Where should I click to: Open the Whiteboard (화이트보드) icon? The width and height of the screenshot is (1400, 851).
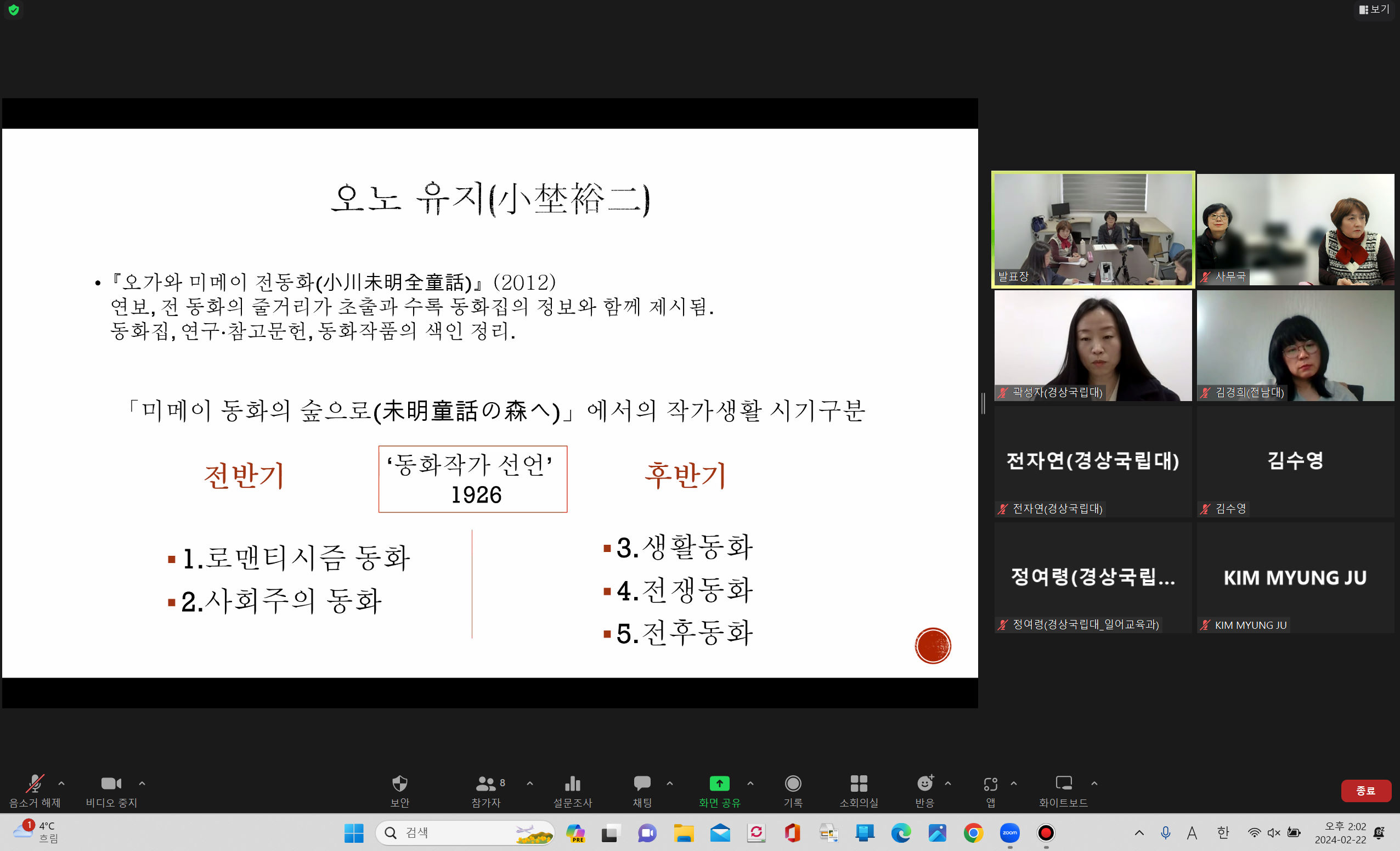(1063, 785)
